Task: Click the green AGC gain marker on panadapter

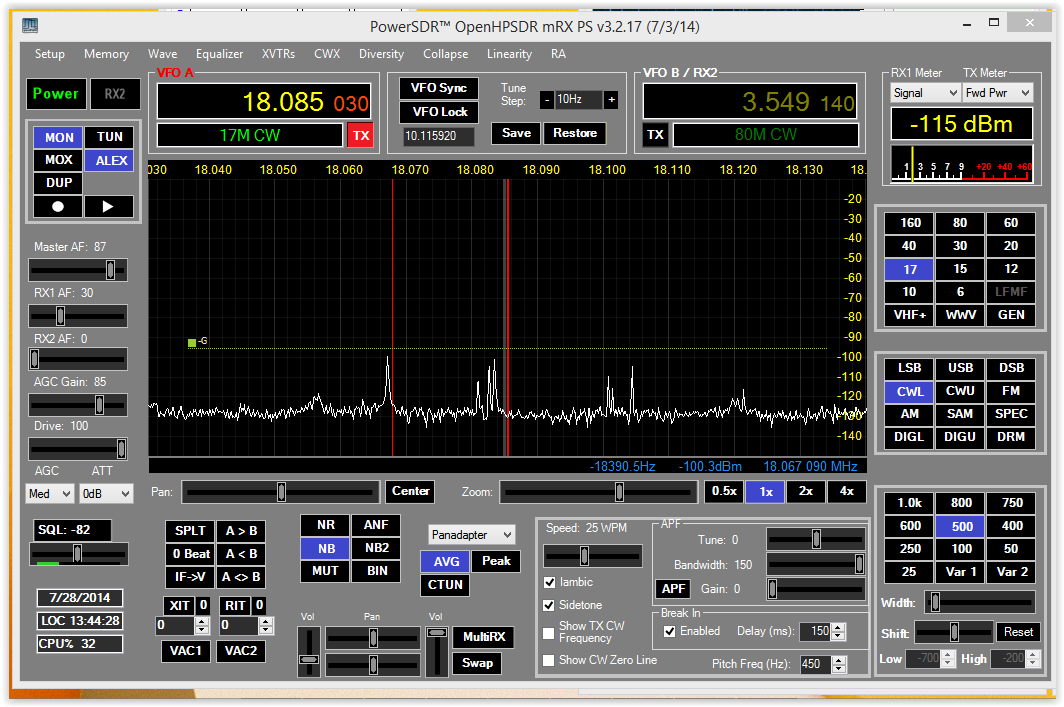Action: tap(192, 343)
